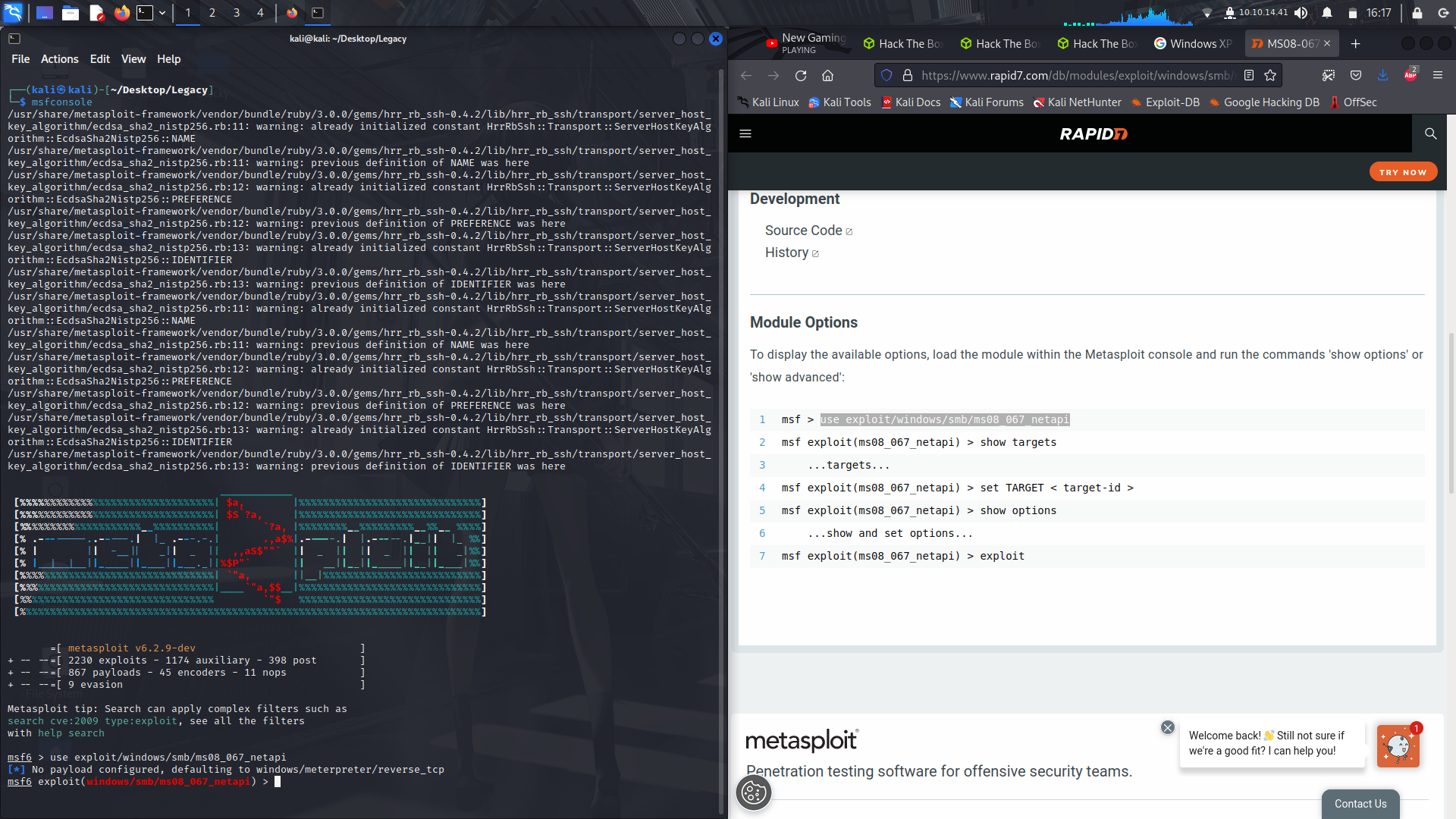Viewport: 1456px width, 819px height.
Task: Launch Firefox from the top panel
Action: (x=121, y=13)
